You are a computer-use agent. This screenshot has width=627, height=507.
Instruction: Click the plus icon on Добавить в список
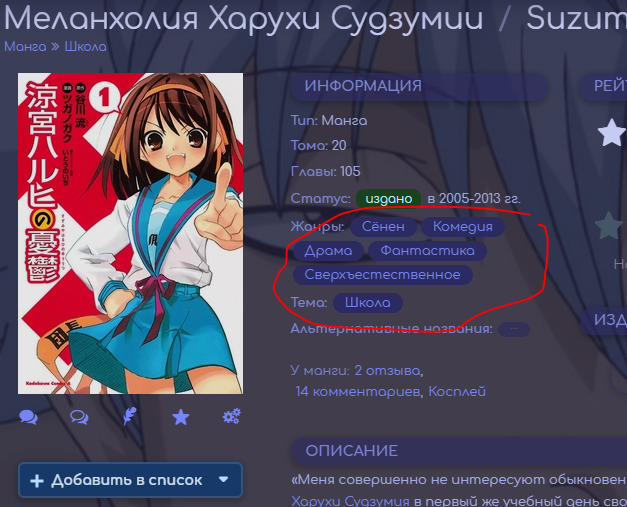37,481
